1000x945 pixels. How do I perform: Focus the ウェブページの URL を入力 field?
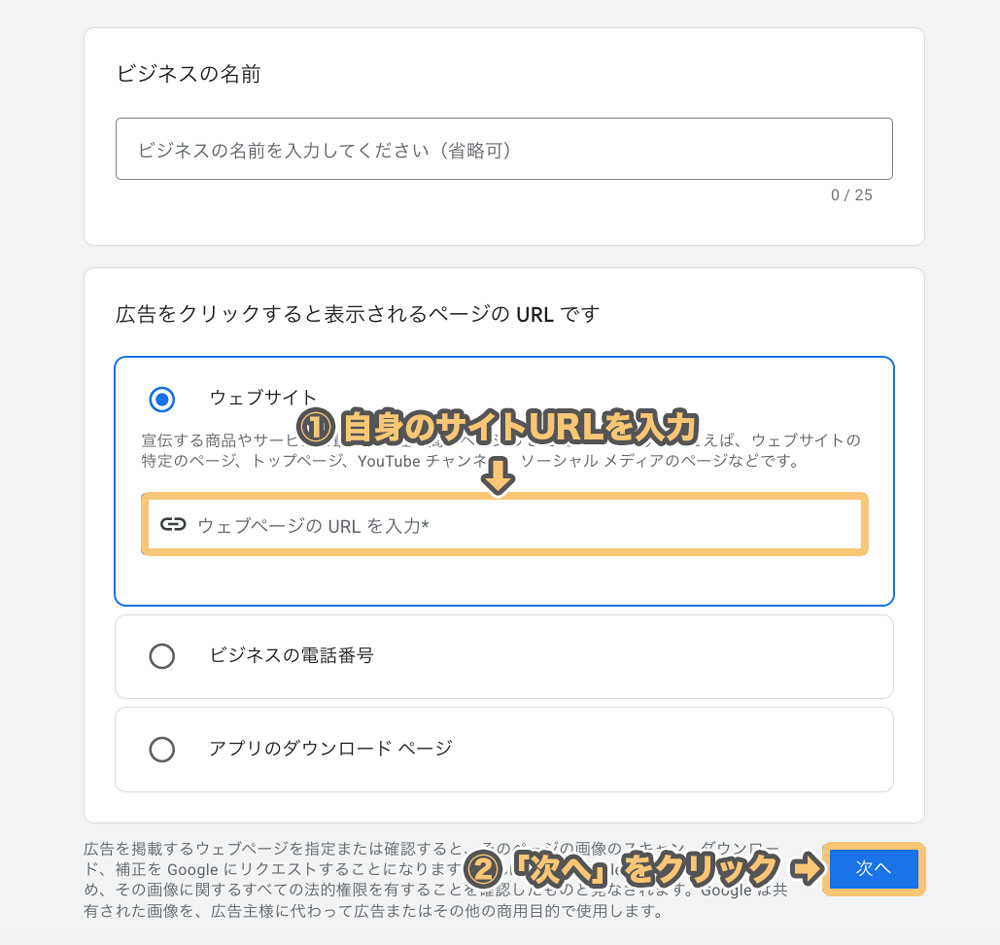[504, 524]
